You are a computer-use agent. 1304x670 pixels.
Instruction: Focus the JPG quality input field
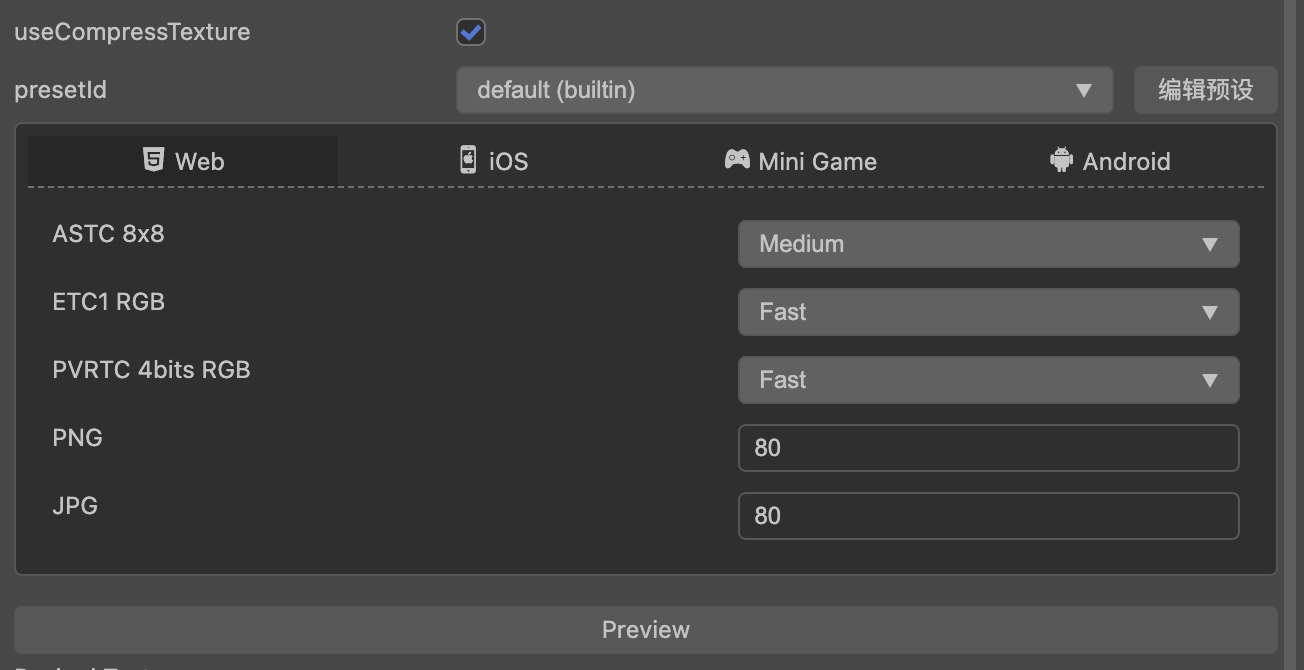pos(987,516)
